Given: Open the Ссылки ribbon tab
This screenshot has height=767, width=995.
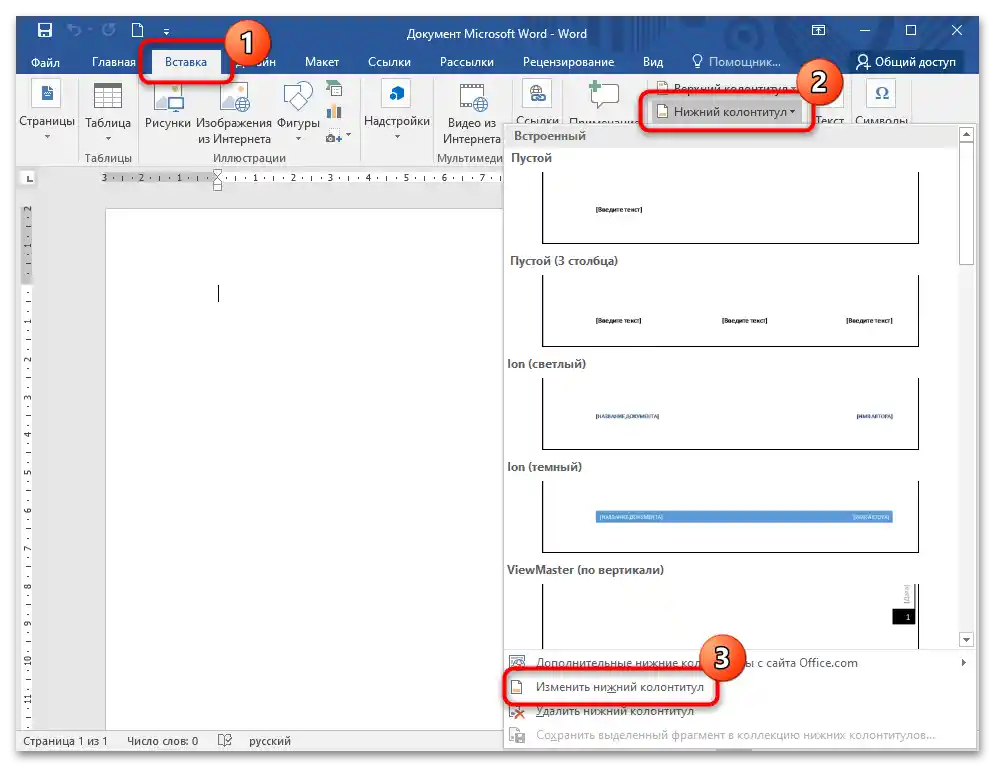Looking at the screenshot, I should (x=389, y=62).
